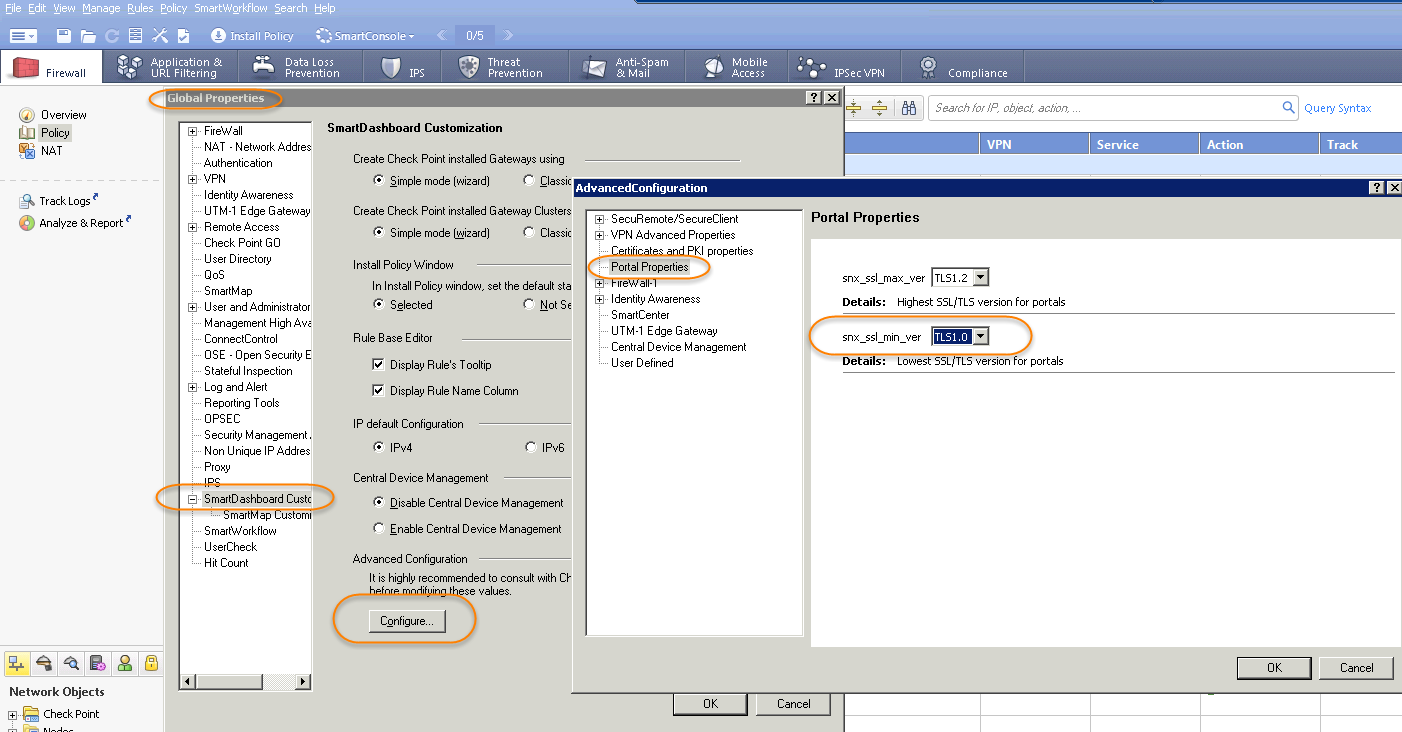Choose Selected in Install Policy Window
This screenshot has height=732, width=1402.
pyautogui.click(x=379, y=305)
